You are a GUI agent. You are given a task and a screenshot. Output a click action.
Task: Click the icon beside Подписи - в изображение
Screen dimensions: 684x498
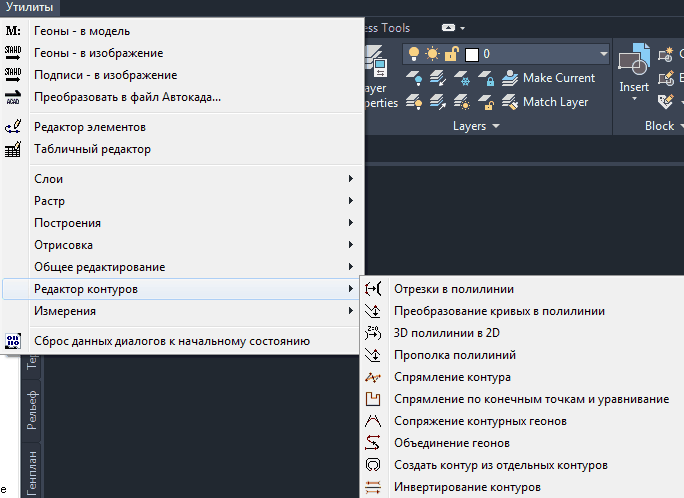pyautogui.click(x=13, y=75)
